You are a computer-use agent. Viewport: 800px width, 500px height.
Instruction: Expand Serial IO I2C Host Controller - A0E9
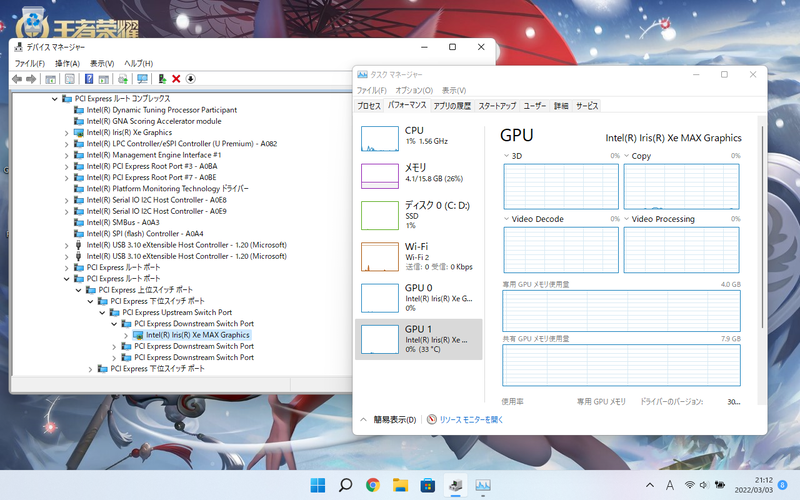66,211
